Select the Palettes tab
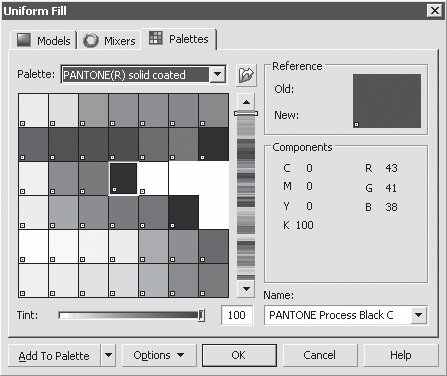The image size is (447, 376). click(x=179, y=39)
